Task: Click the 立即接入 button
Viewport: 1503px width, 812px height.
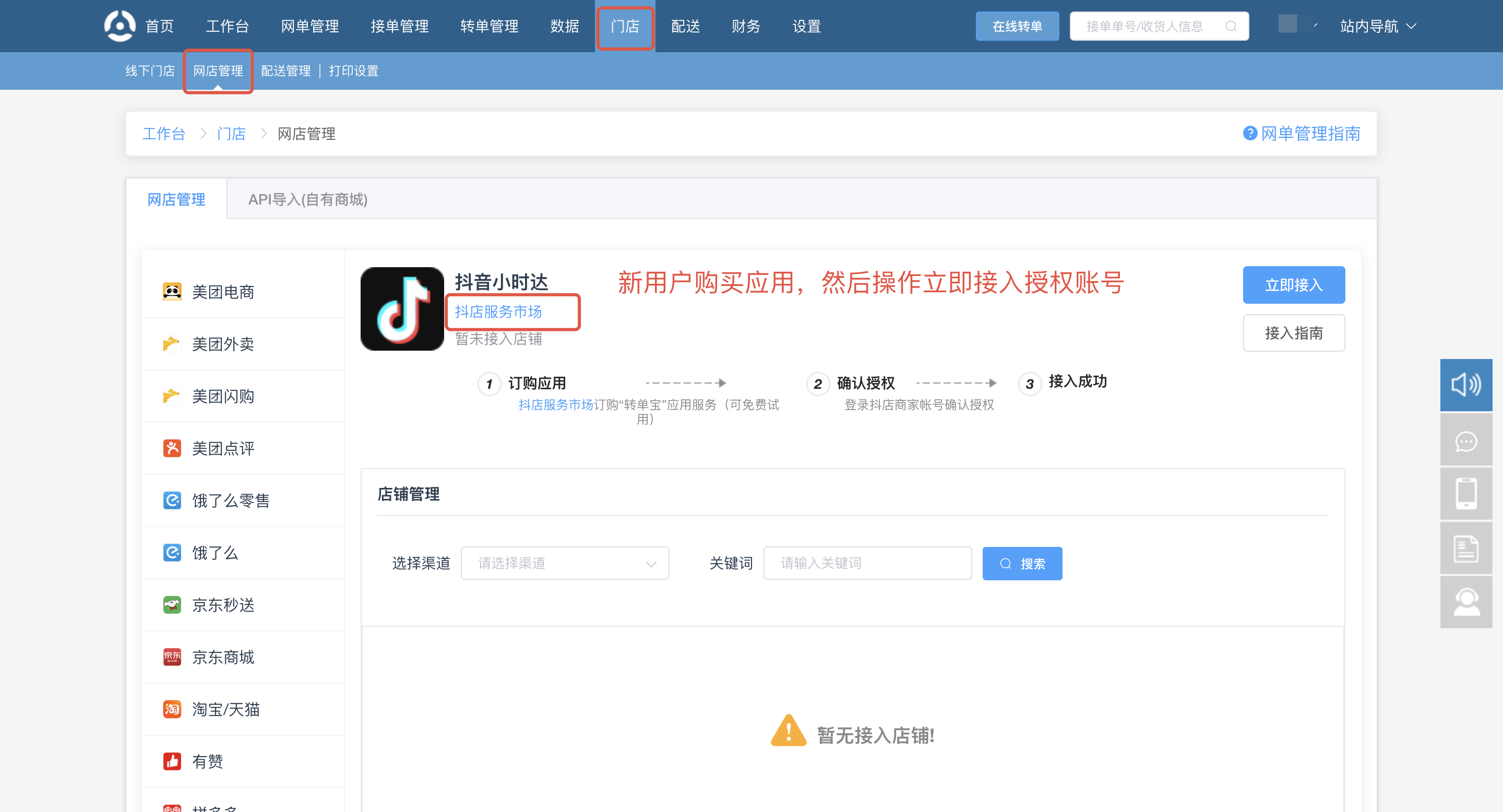Action: pos(1294,284)
